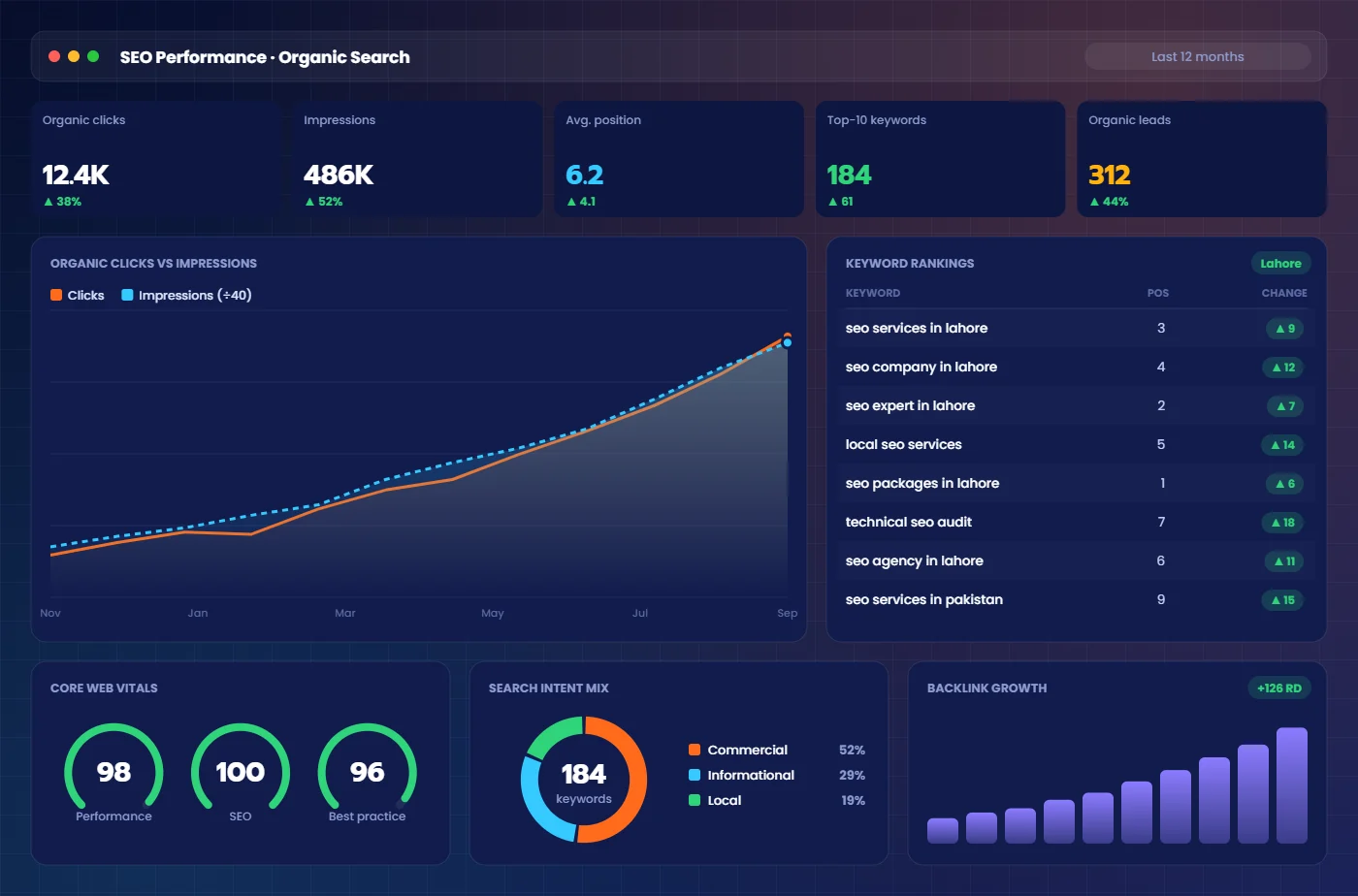1358x896 pixels.
Task: Click the "SEO Performance · Organic Search" window title
Action: coord(265,57)
